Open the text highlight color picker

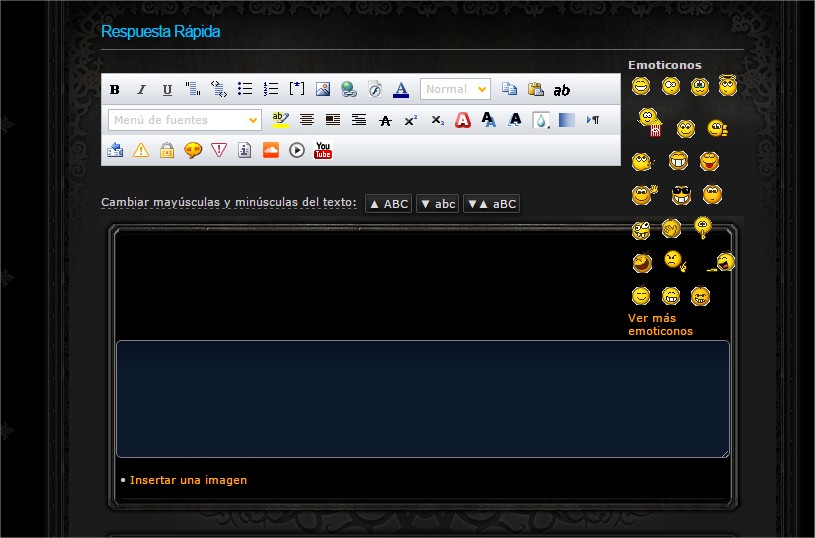[281, 121]
